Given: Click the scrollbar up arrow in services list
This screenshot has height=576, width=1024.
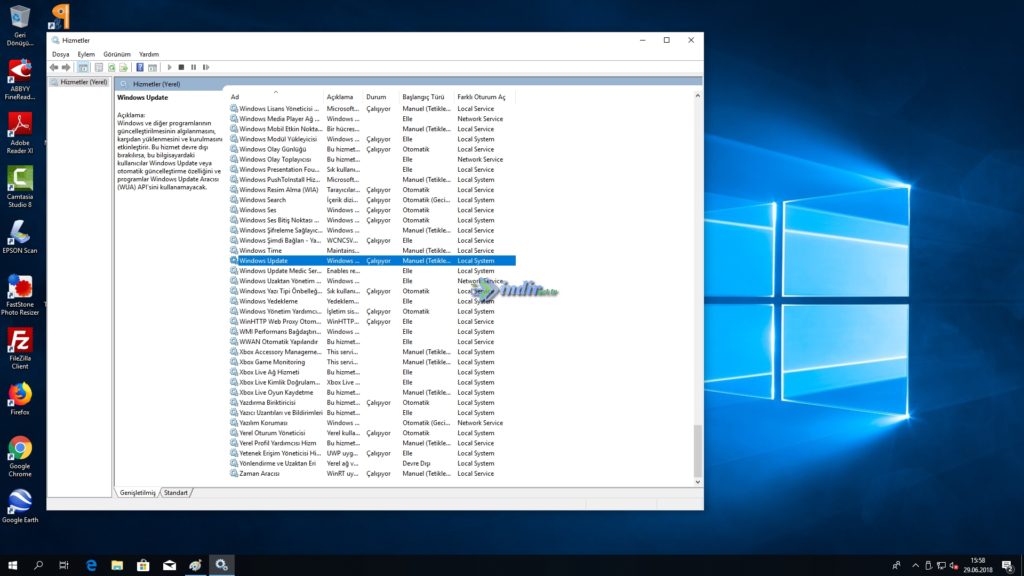Looking at the screenshot, I should coord(697,96).
